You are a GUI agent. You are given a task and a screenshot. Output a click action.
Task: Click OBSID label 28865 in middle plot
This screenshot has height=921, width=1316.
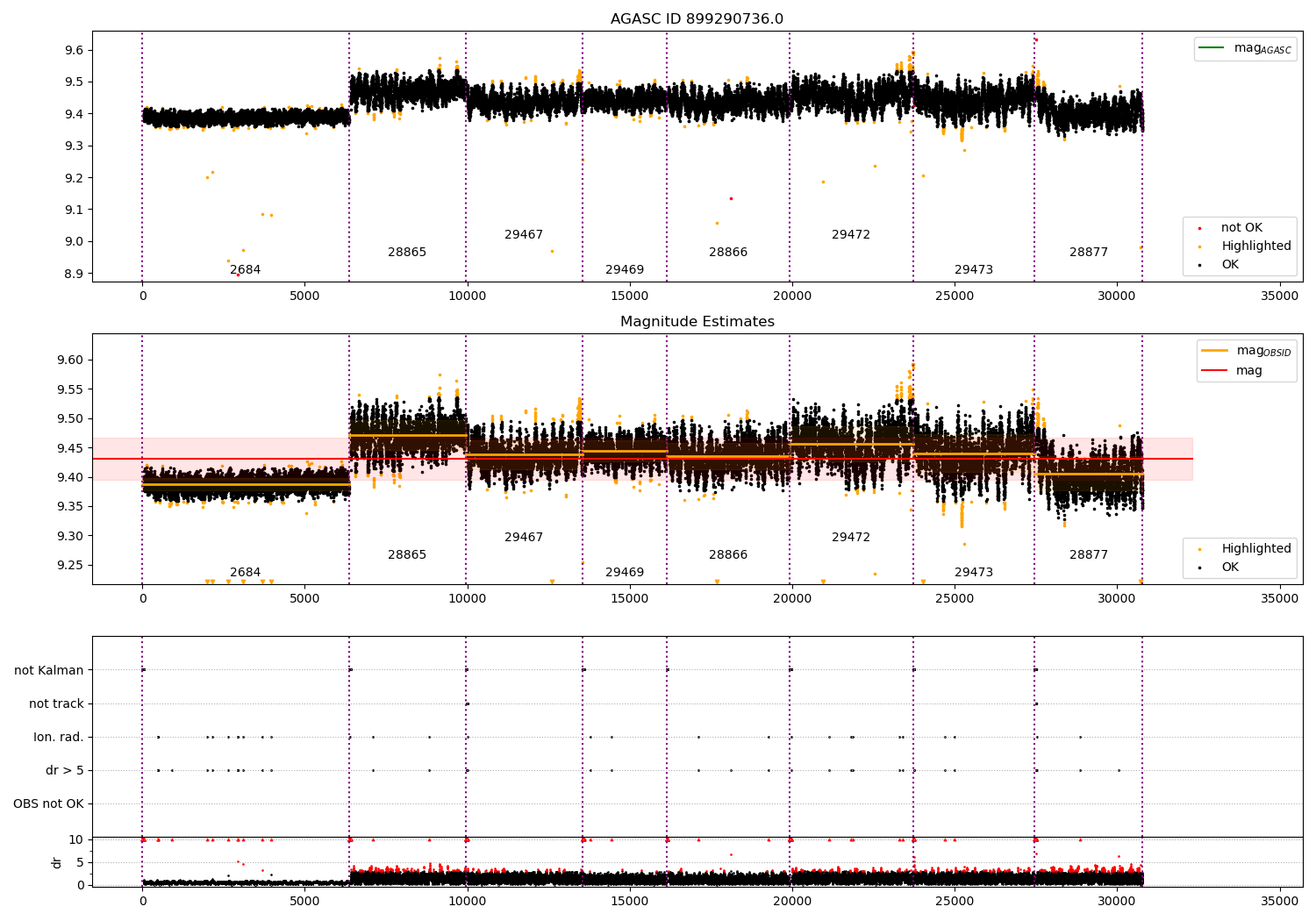[x=407, y=555]
